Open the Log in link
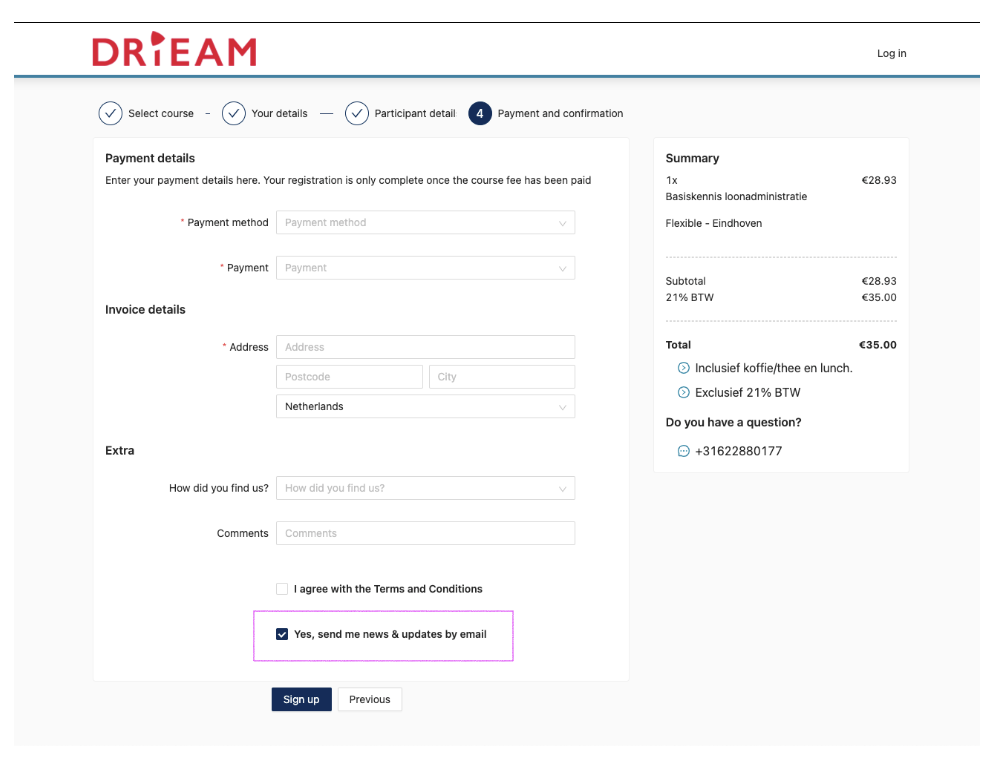Image resolution: width=1004 pixels, height=764 pixels. click(x=891, y=53)
